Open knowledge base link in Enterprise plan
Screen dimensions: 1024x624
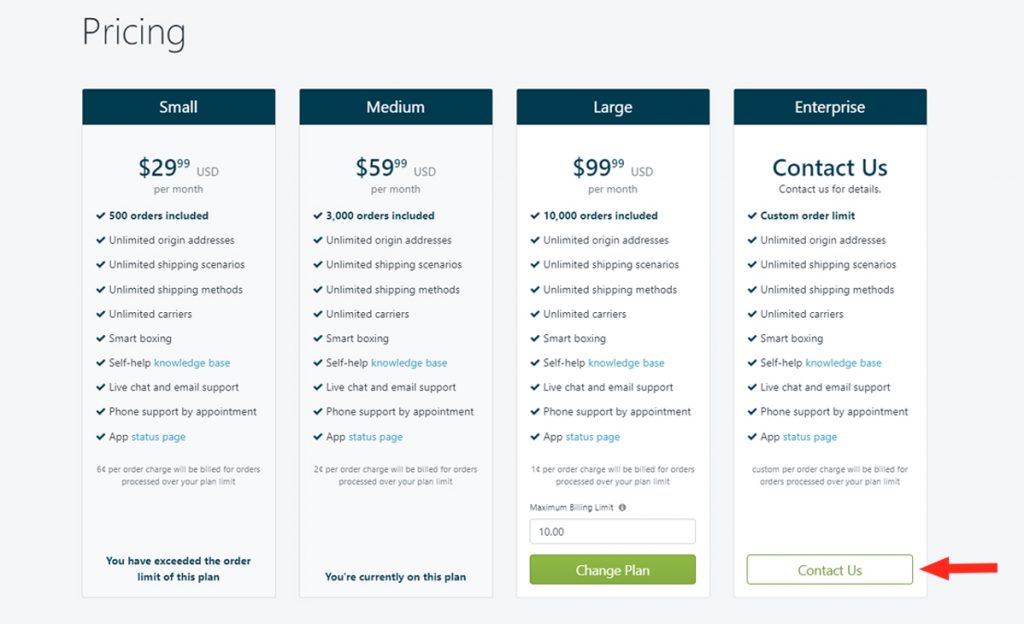pyautogui.click(x=843, y=363)
